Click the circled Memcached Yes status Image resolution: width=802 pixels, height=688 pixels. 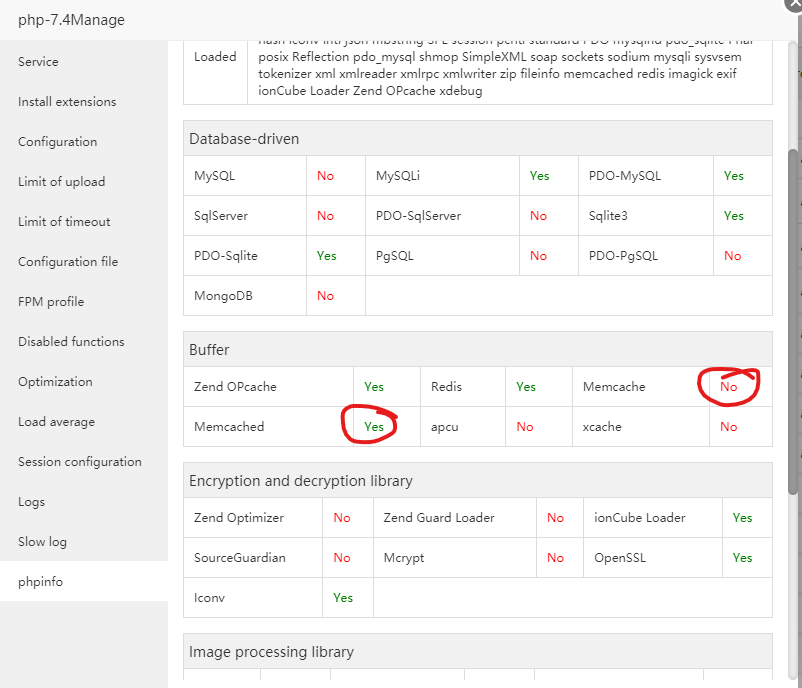point(374,427)
